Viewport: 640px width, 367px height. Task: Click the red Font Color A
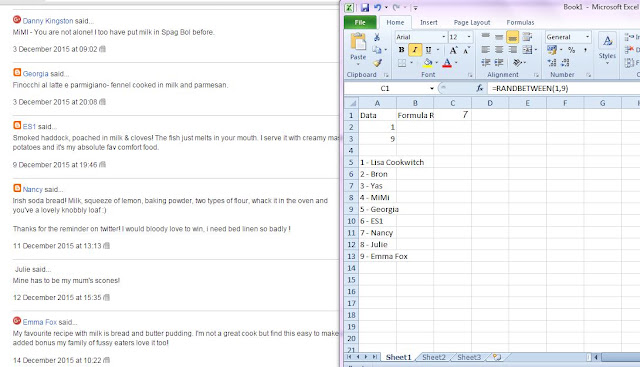tap(447, 63)
